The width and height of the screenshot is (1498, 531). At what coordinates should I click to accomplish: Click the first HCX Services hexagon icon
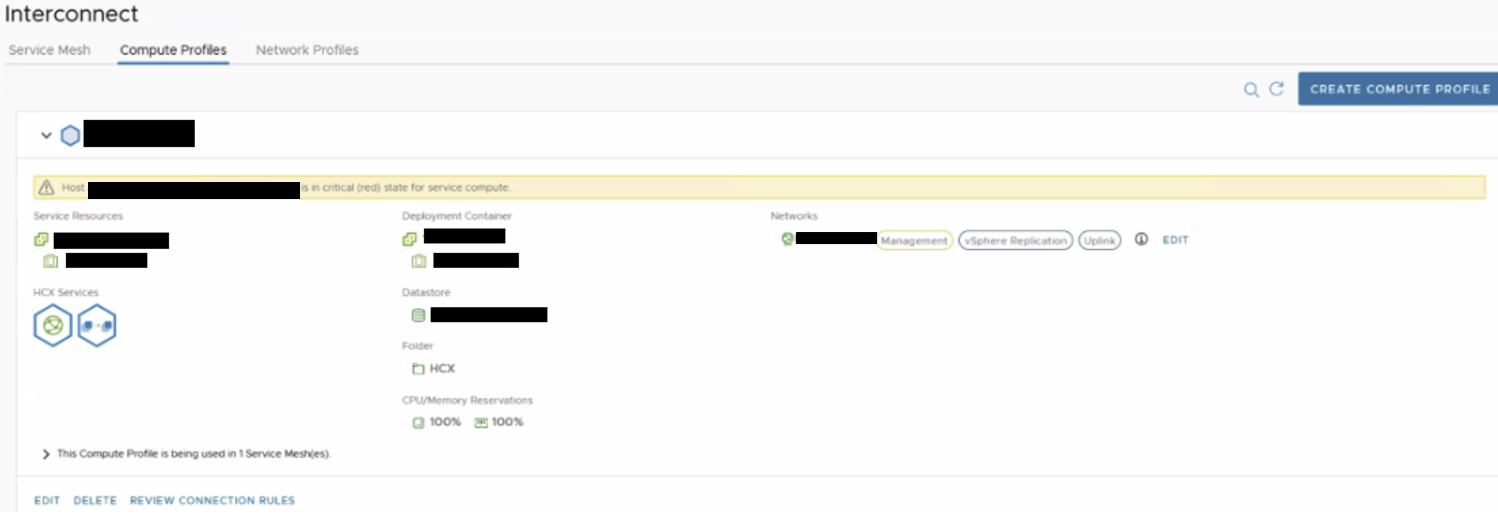(x=53, y=326)
